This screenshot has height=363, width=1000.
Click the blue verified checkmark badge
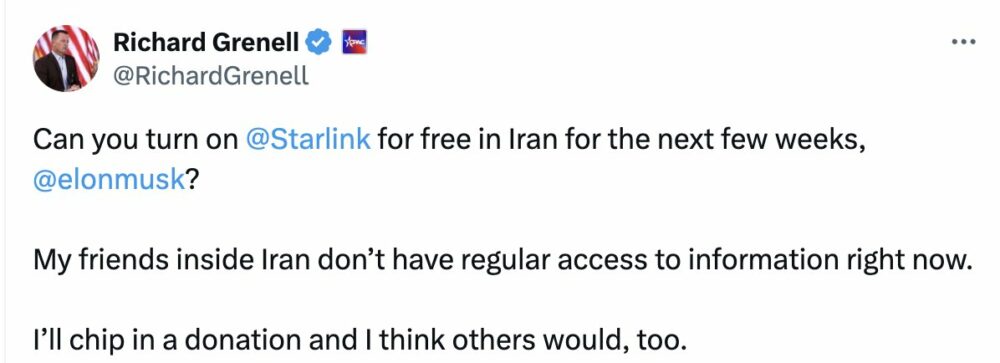pyautogui.click(x=319, y=42)
